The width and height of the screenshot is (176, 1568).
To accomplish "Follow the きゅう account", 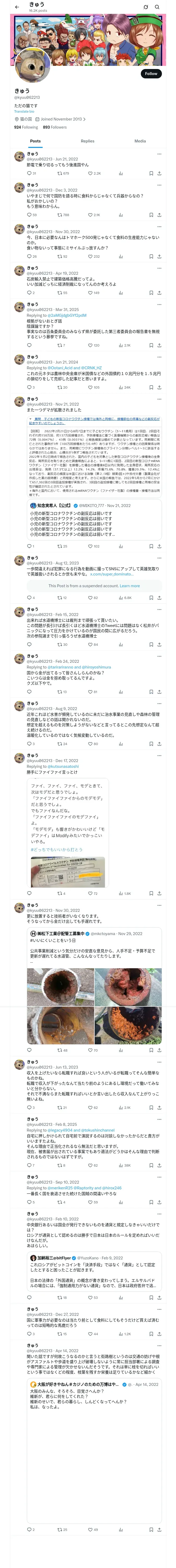I will coord(150,73).
